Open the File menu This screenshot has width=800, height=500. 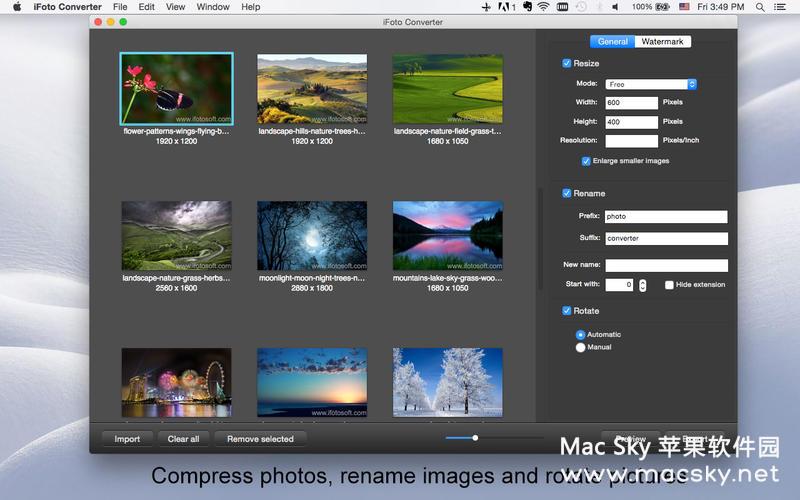pyautogui.click(x=120, y=7)
